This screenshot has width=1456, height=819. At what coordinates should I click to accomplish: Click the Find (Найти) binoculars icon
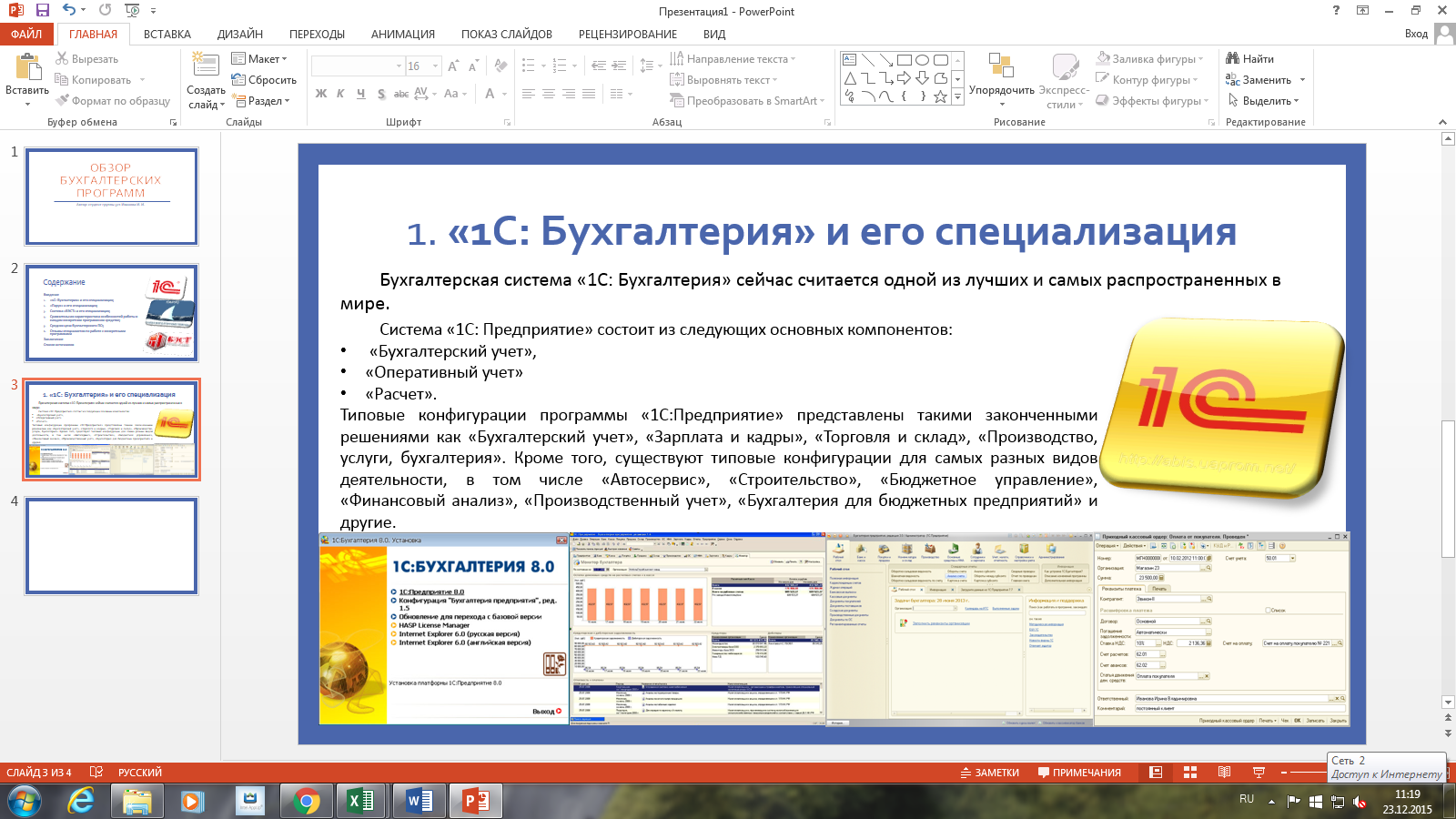[1233, 58]
